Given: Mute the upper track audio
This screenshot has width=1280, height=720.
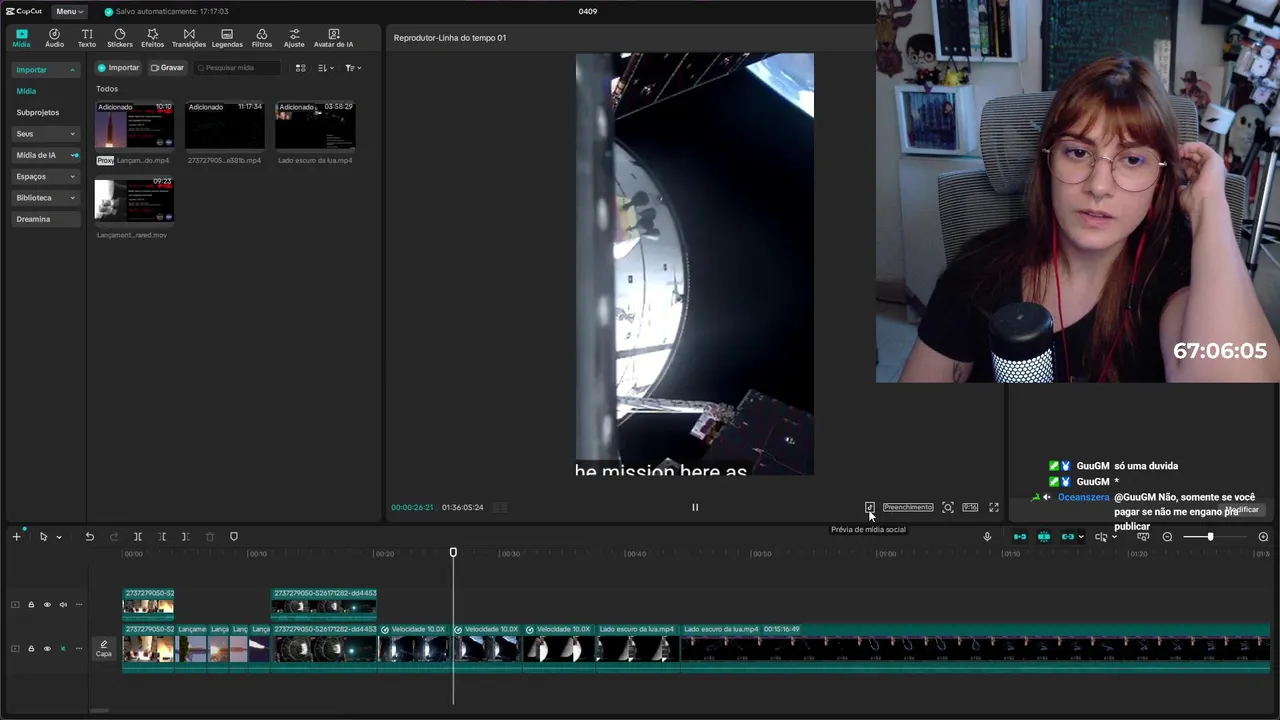Looking at the screenshot, I should 63,605.
